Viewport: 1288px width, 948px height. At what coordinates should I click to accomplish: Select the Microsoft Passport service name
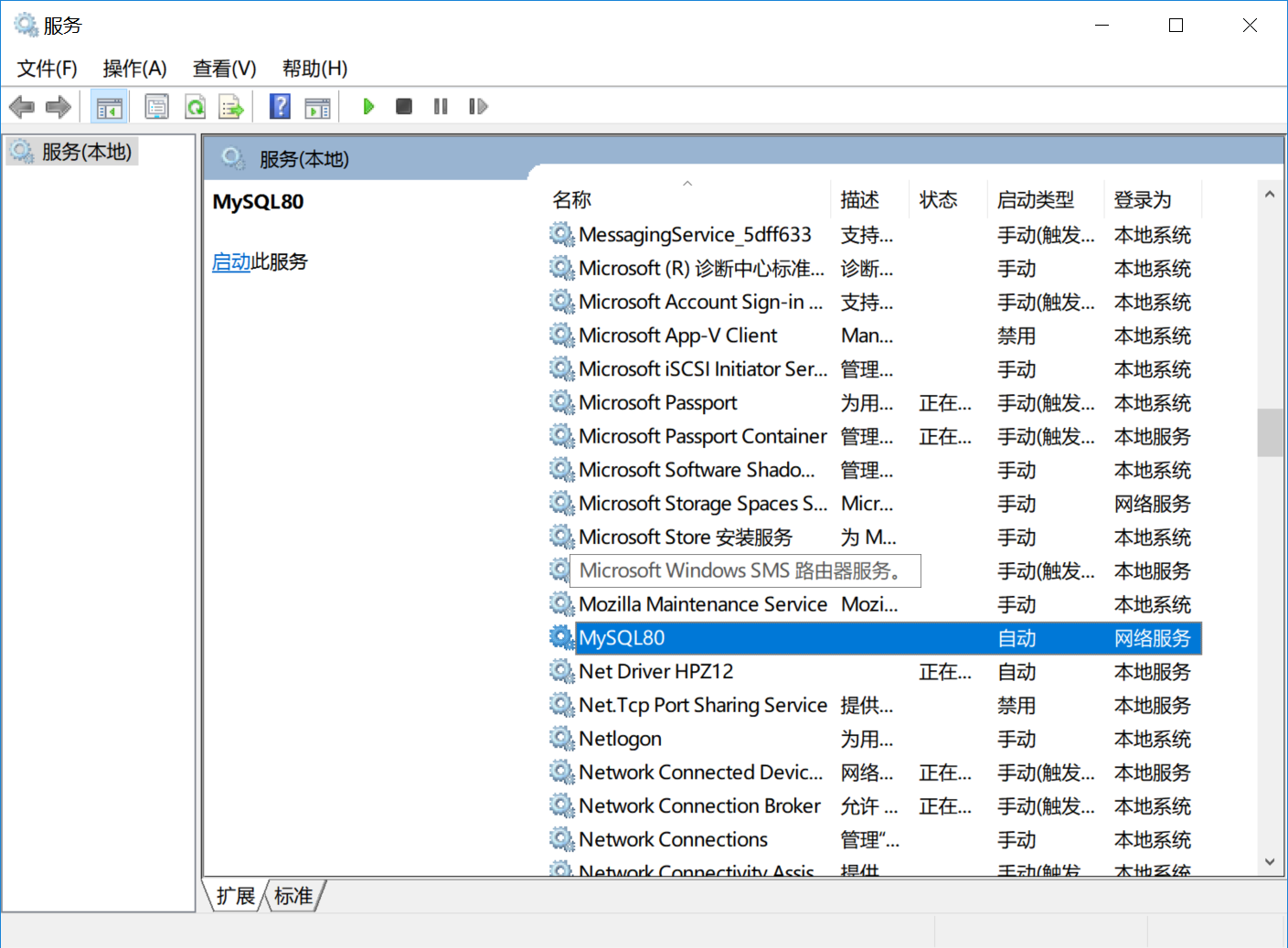pos(657,403)
